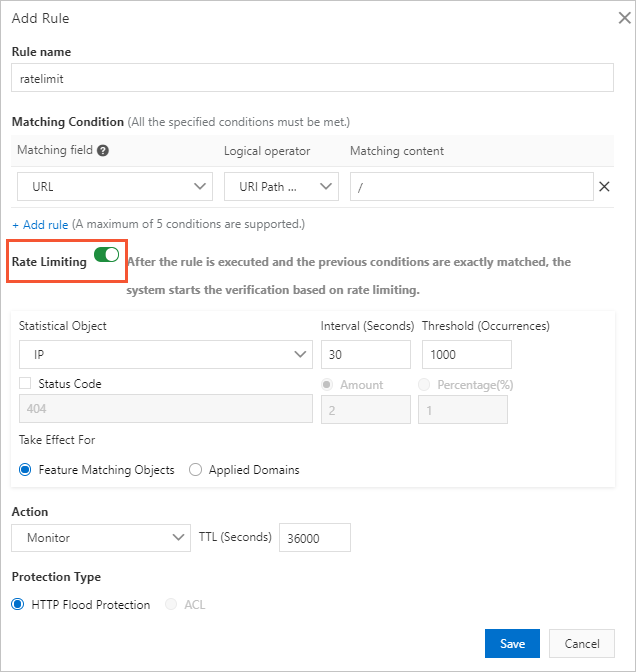
Task: Click the Add rule link
Action: (39, 224)
